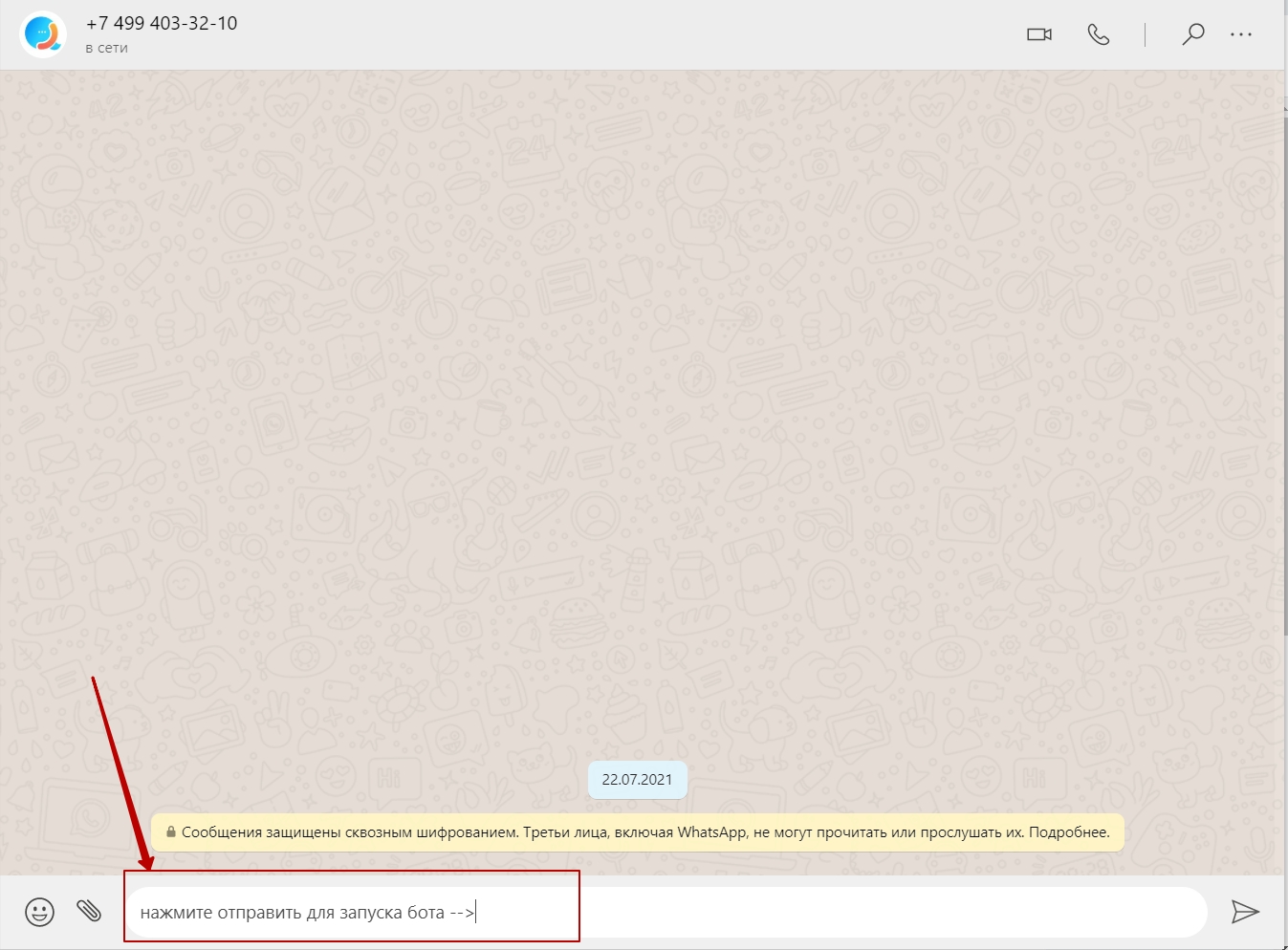Search within this chat

(x=1192, y=34)
